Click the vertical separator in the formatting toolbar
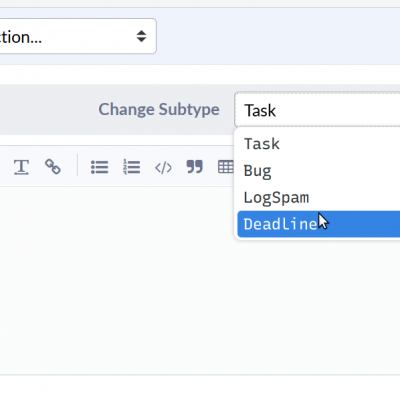400x400 pixels. [77, 165]
